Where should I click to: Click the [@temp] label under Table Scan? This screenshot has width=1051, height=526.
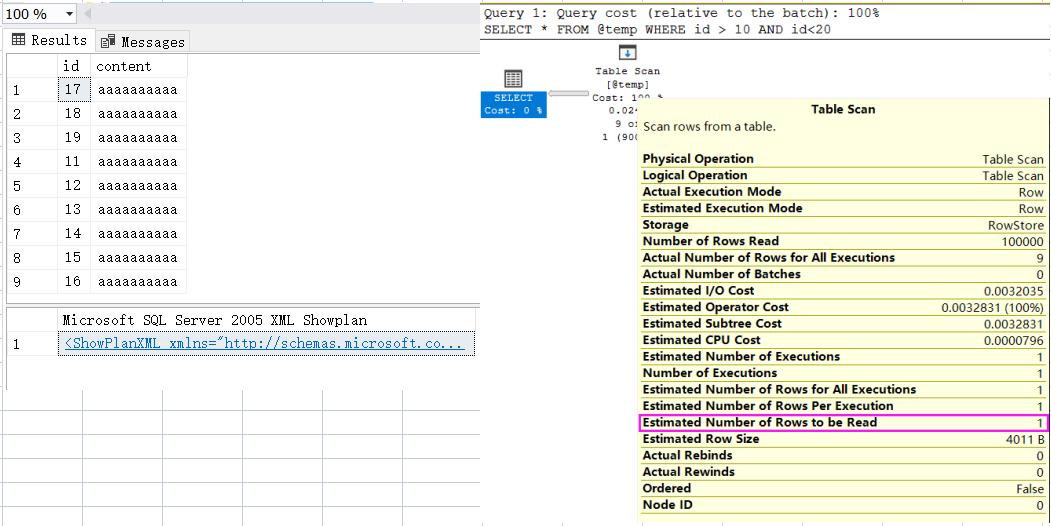pyautogui.click(x=627, y=85)
